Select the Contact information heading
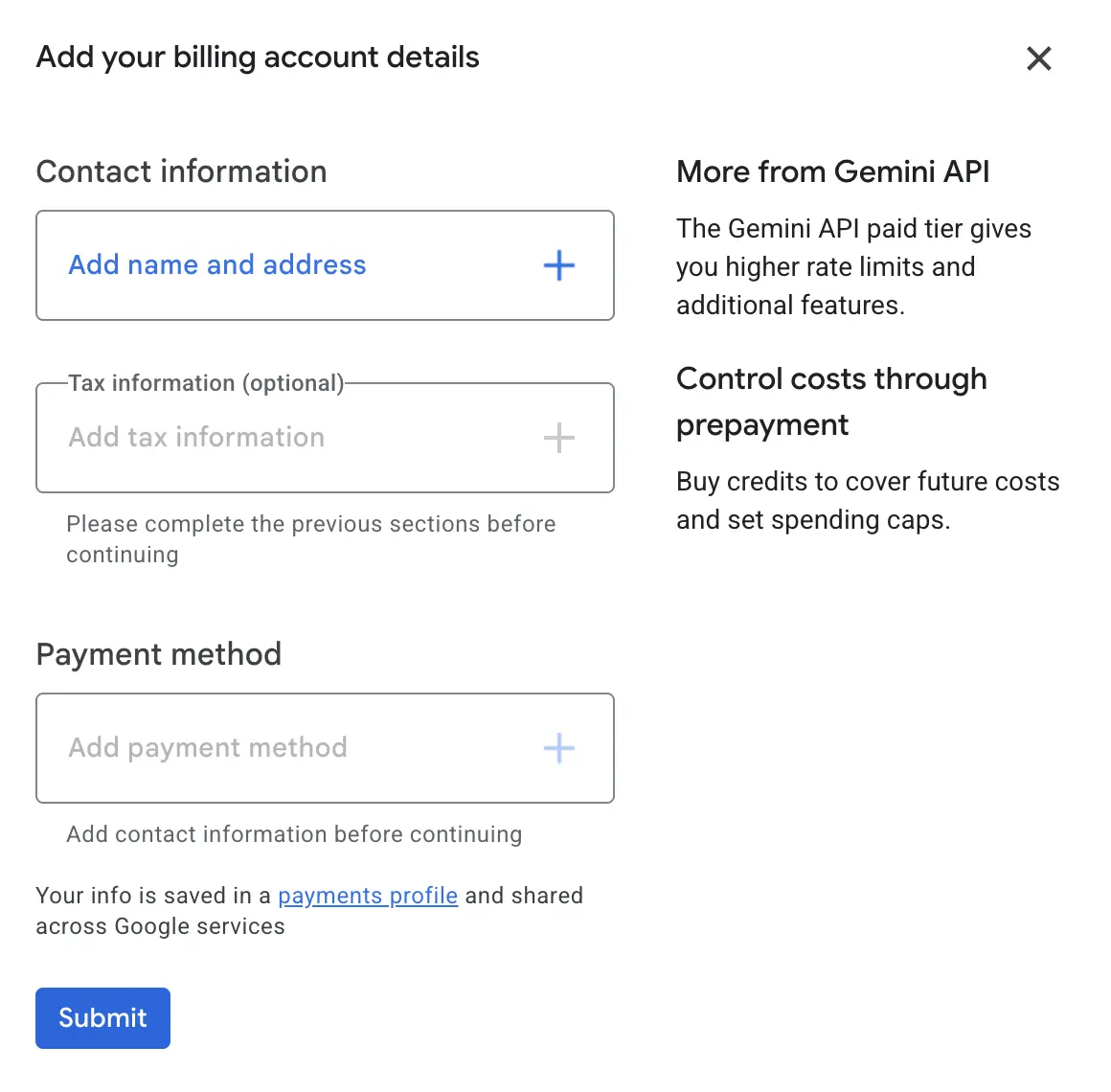Image resolution: width=1111 pixels, height=1092 pixels. (181, 171)
